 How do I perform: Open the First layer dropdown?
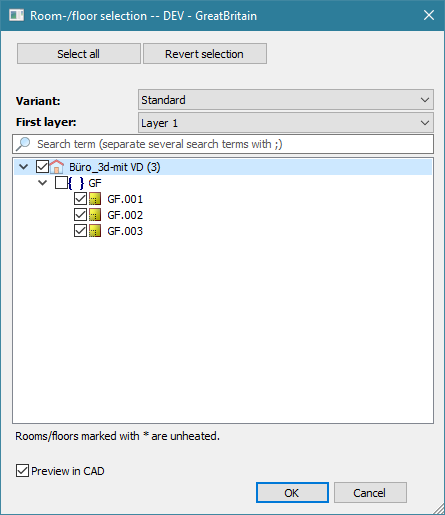click(286, 123)
